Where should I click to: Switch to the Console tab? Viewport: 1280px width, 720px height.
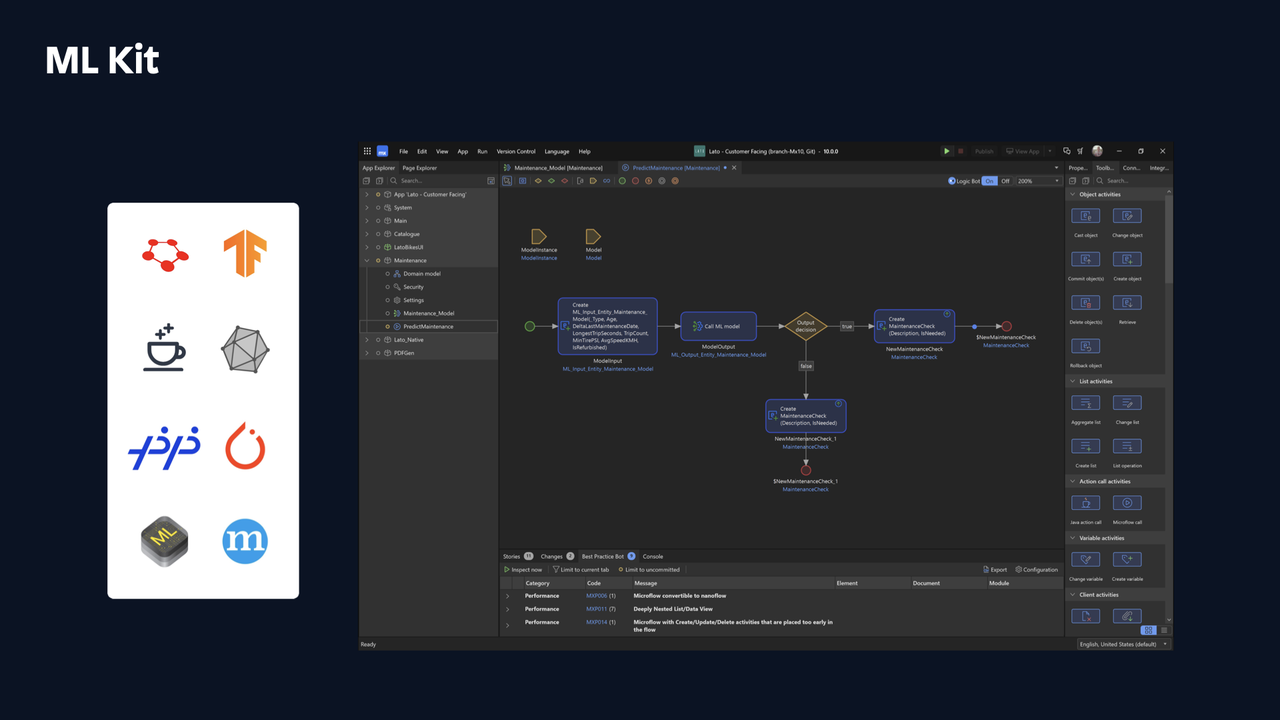coord(653,556)
